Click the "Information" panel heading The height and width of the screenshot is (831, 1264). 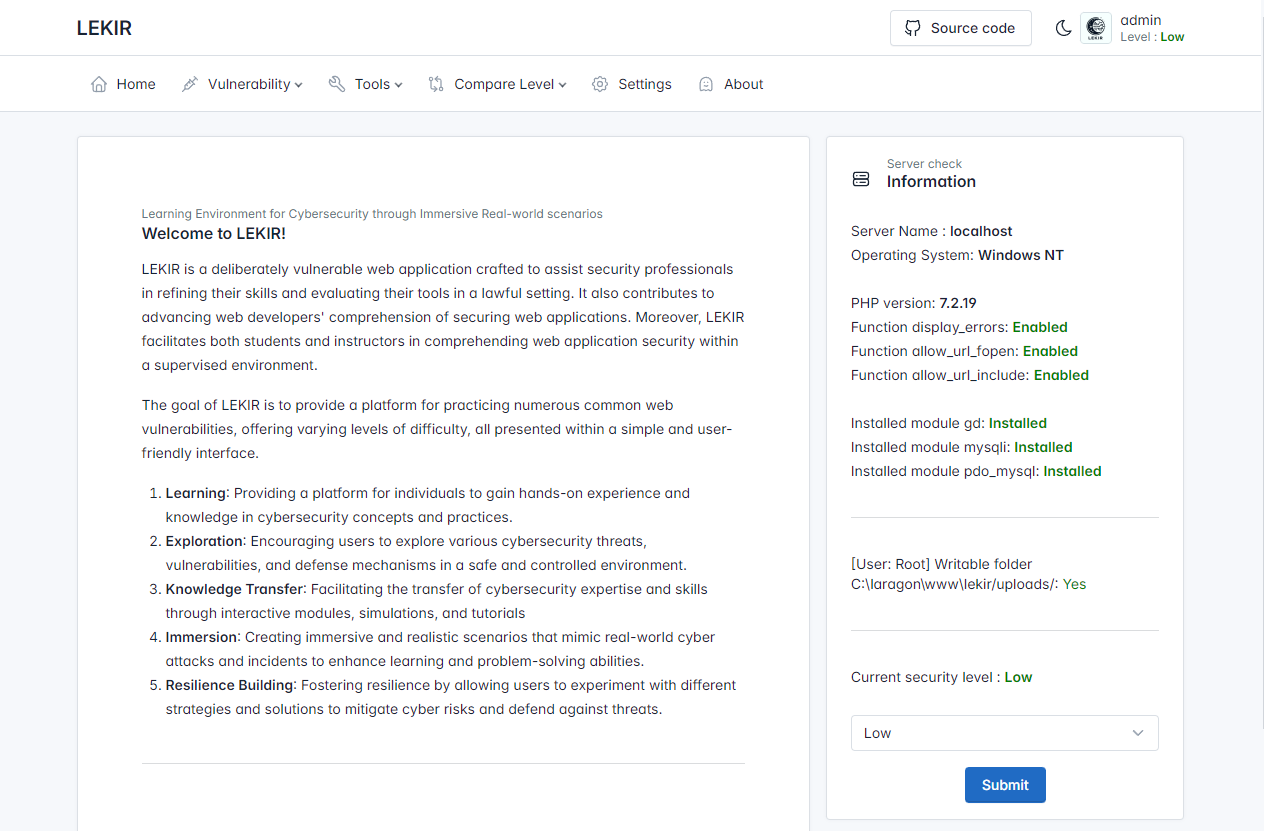pyautogui.click(x=931, y=181)
